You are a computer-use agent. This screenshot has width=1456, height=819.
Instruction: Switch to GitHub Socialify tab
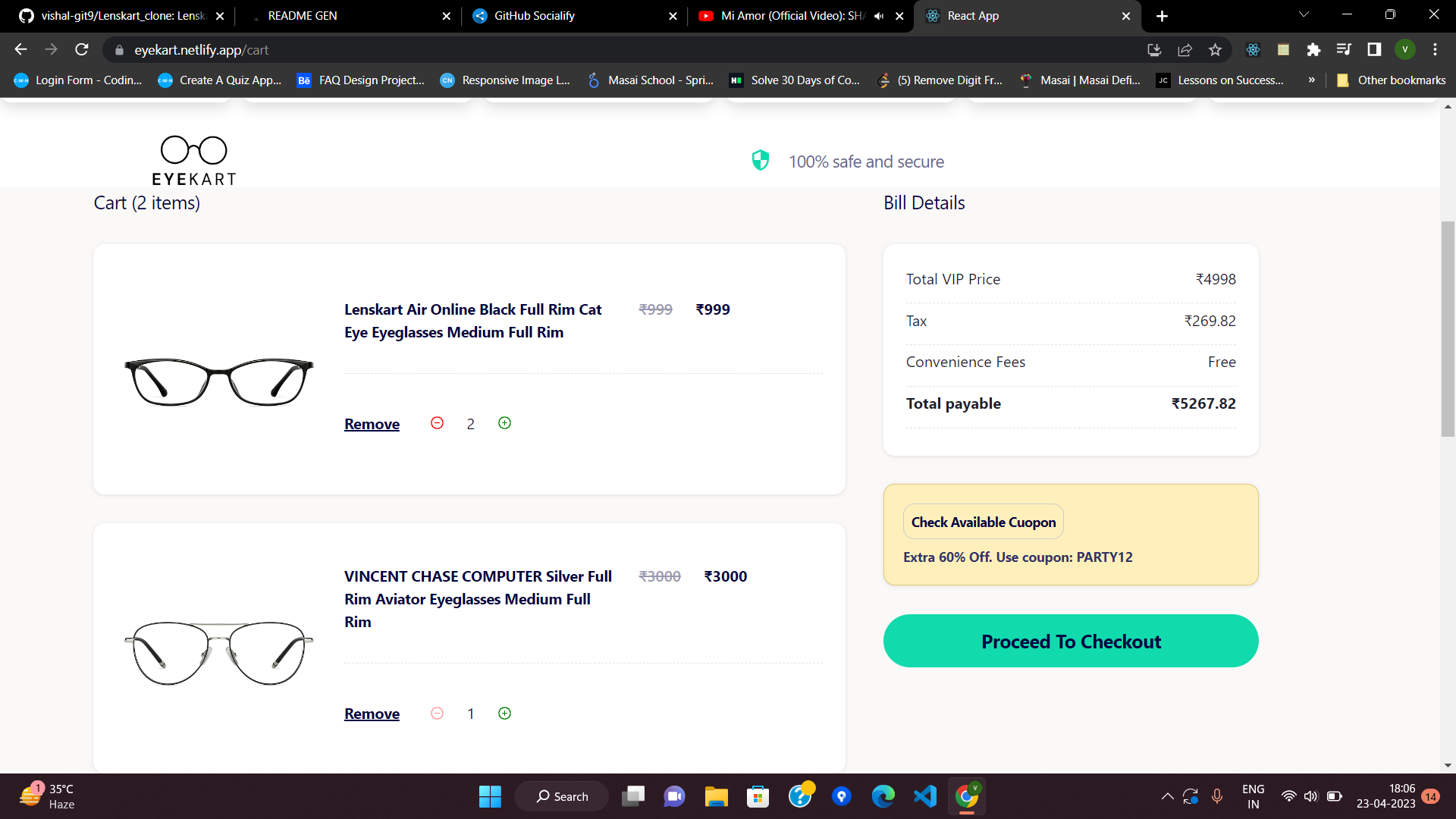coord(535,16)
